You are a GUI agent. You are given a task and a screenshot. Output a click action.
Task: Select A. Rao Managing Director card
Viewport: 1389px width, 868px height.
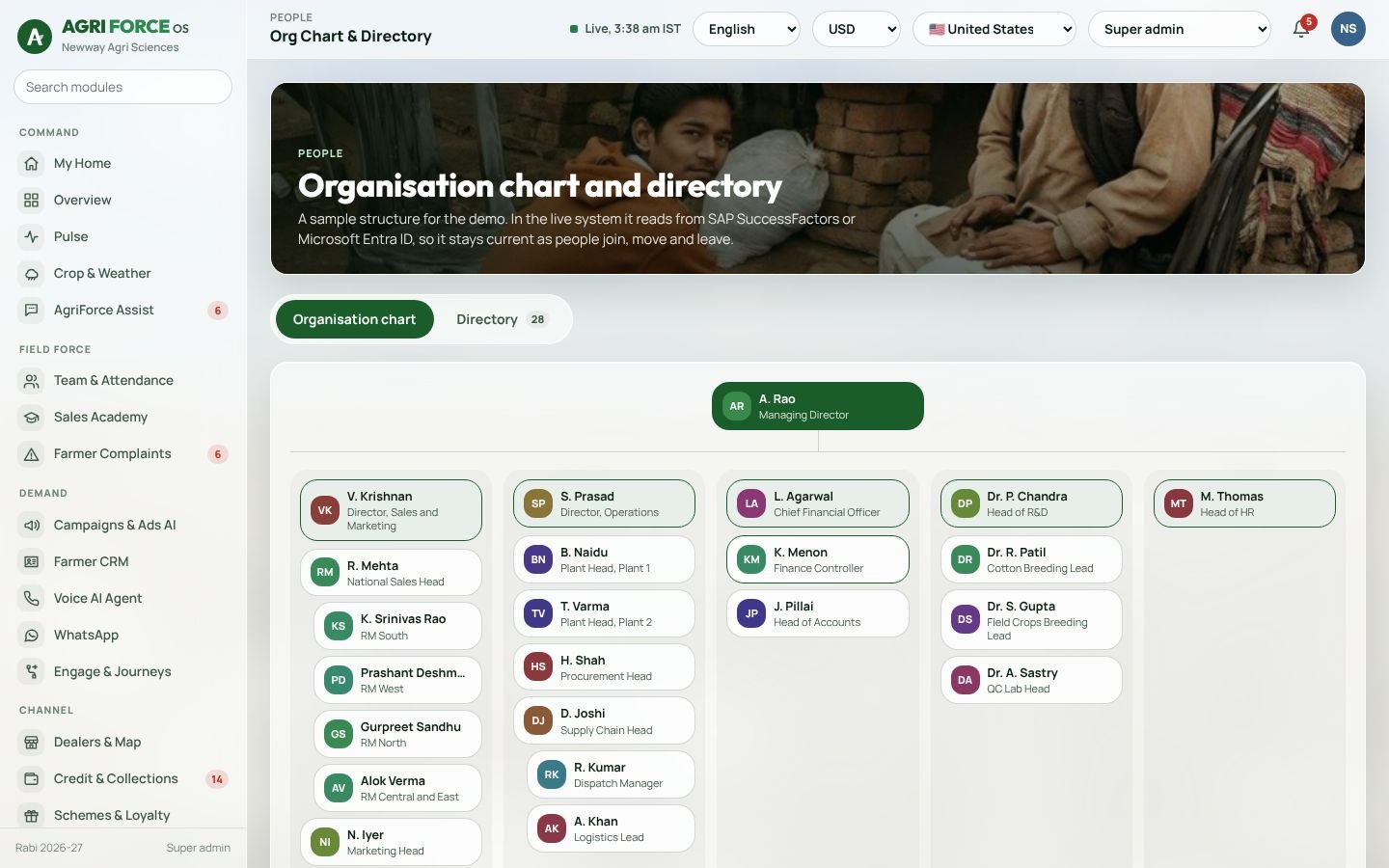pyautogui.click(x=818, y=406)
